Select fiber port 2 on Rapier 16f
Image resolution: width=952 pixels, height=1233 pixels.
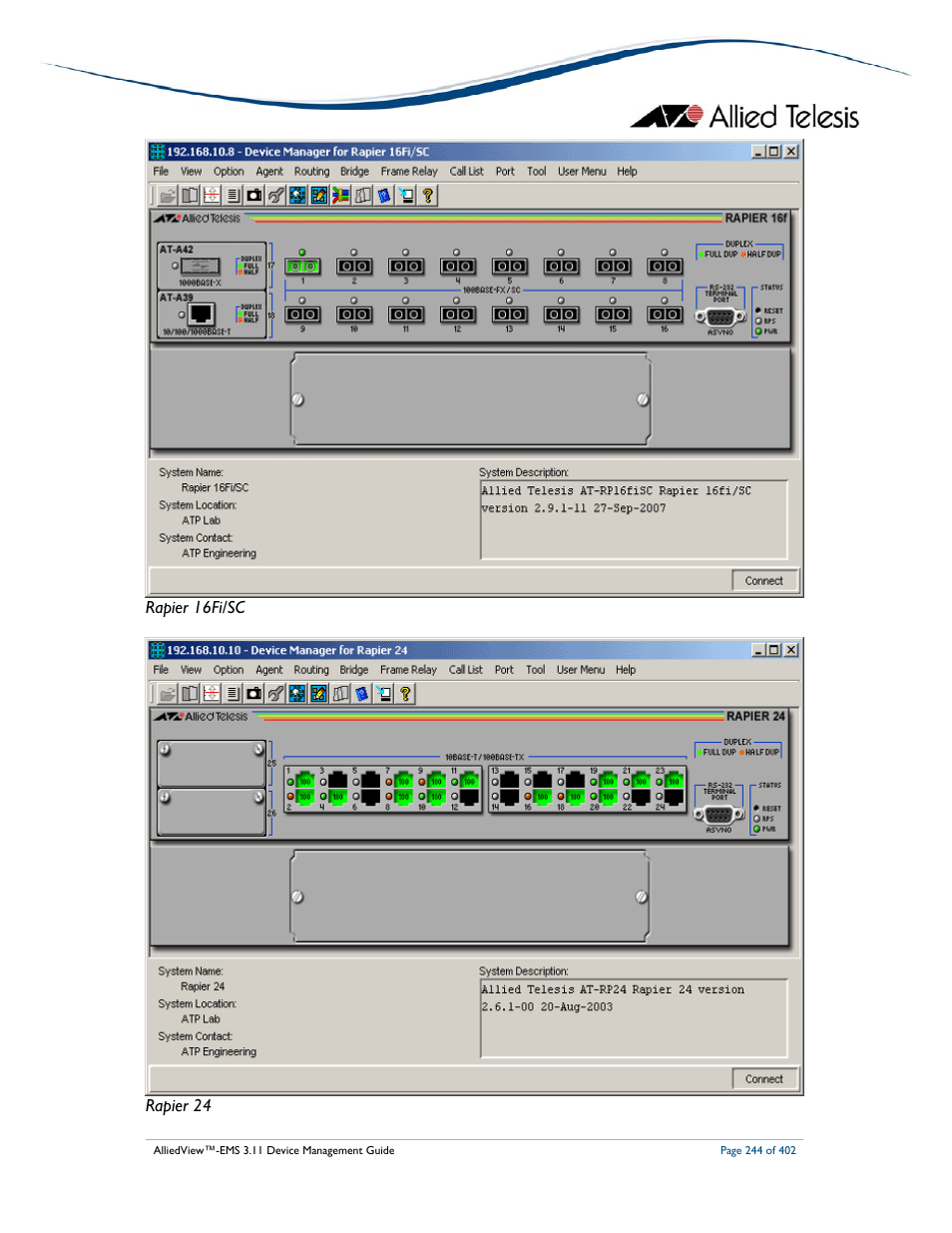point(354,267)
